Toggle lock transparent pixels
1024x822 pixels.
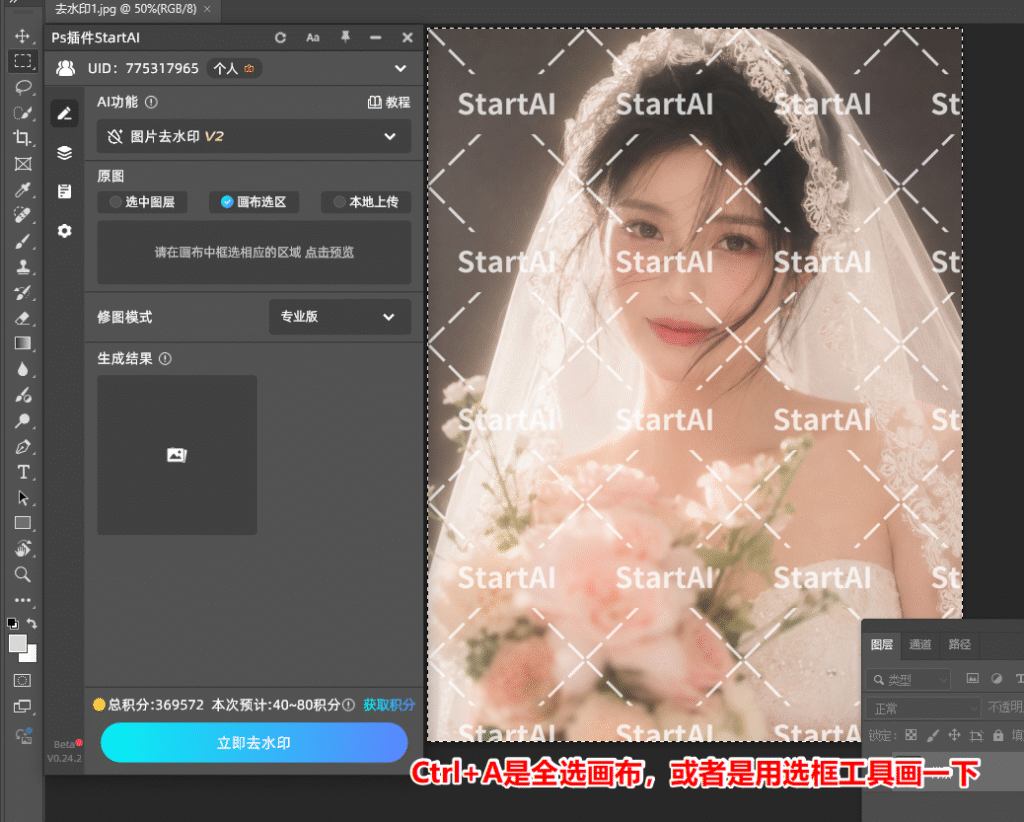pyautogui.click(x=911, y=735)
